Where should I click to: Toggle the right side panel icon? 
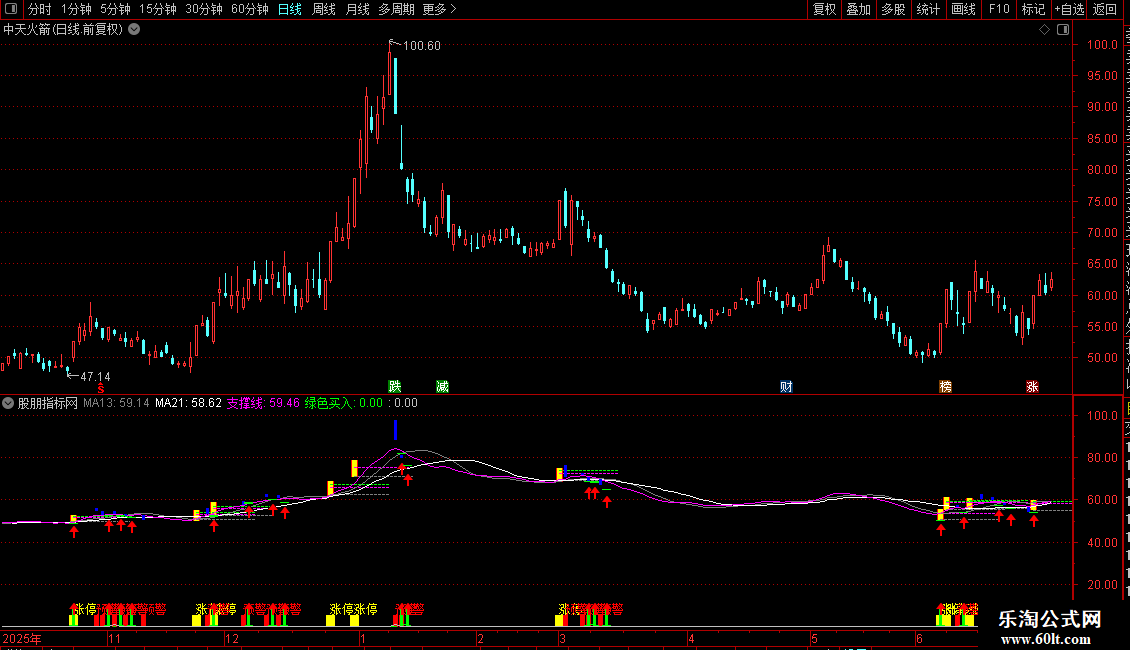[1063, 30]
